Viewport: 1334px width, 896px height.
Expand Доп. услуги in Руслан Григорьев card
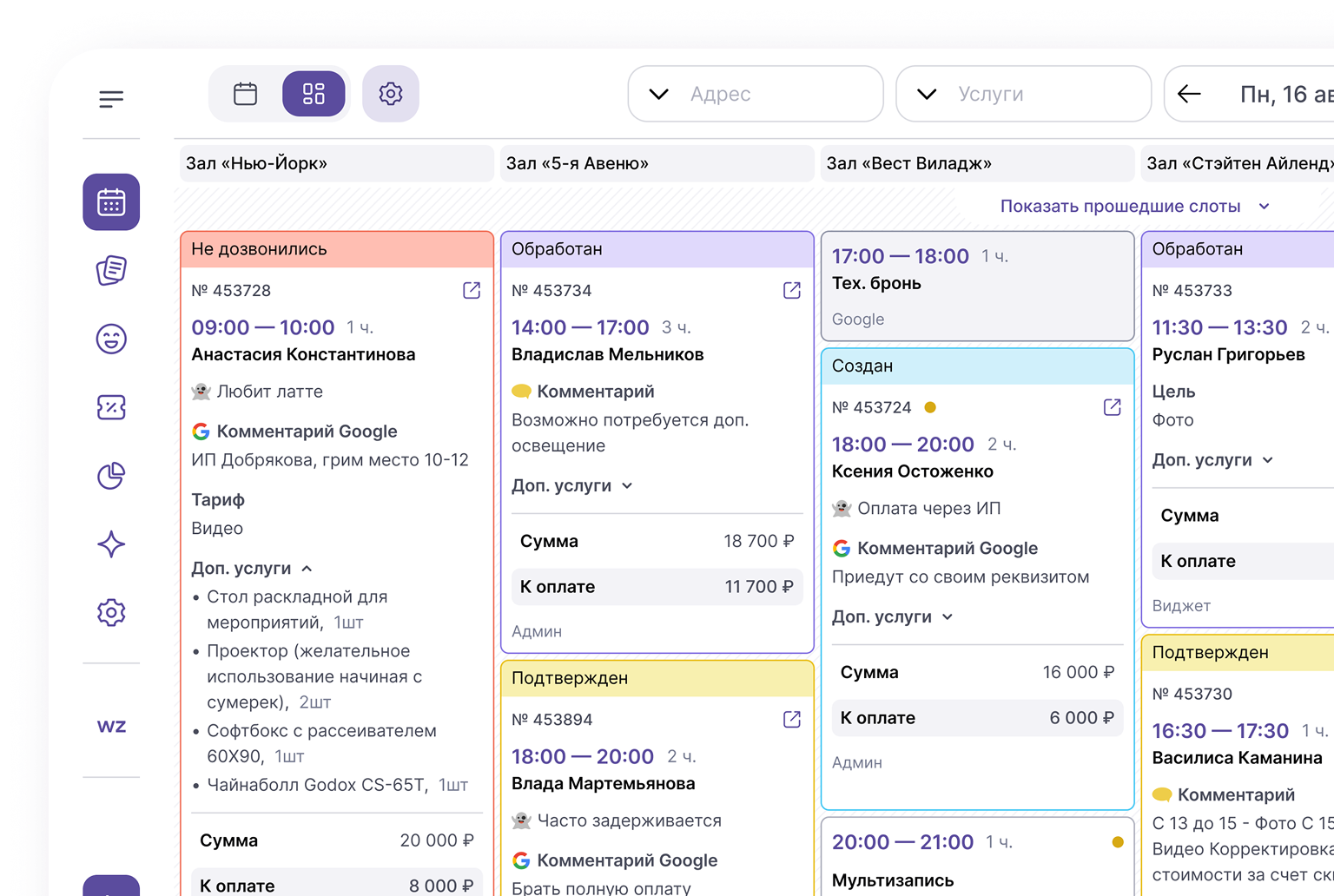click(1212, 460)
